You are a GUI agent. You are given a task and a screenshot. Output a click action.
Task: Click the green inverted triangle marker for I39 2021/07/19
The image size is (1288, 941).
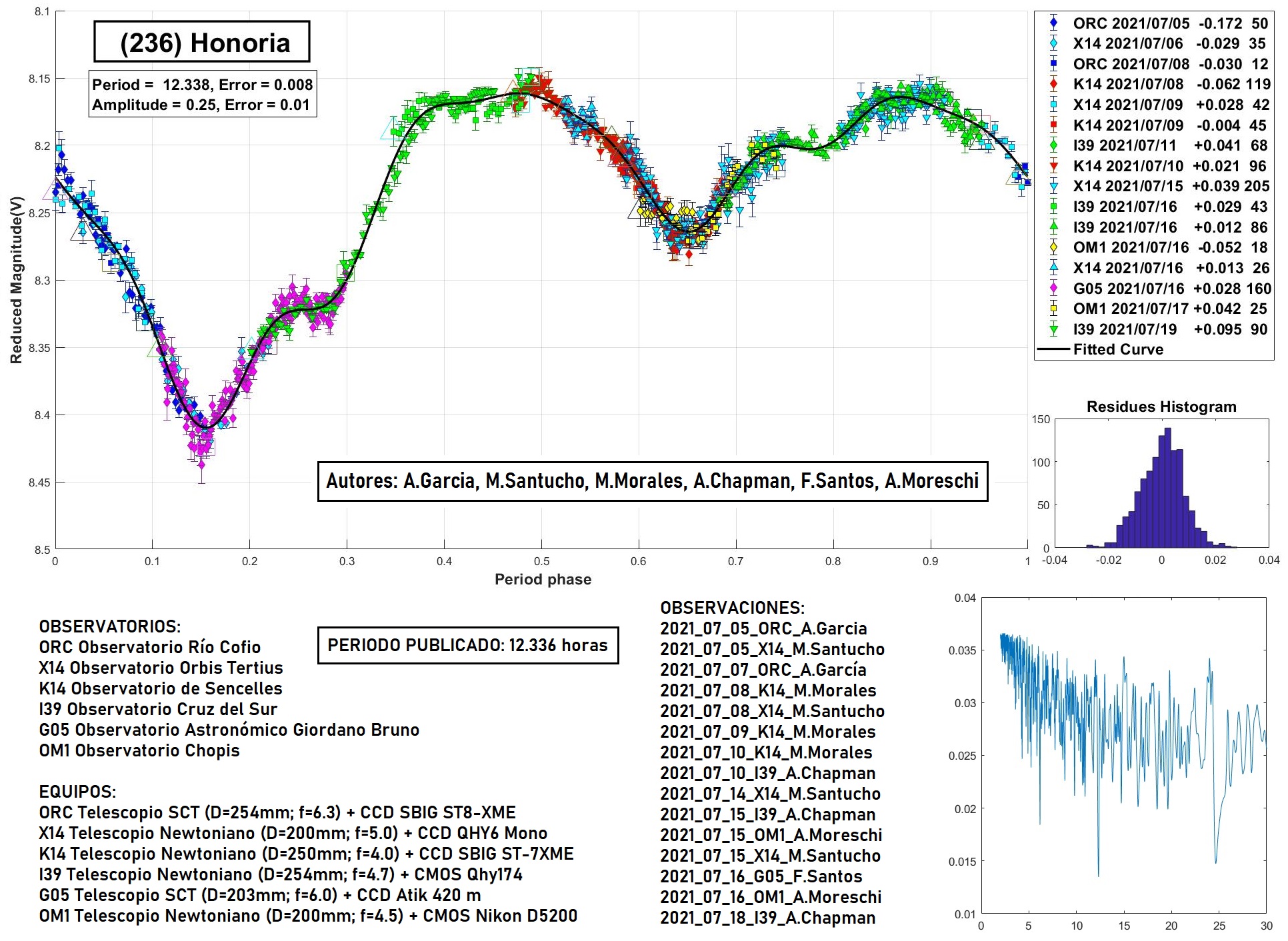click(1053, 329)
